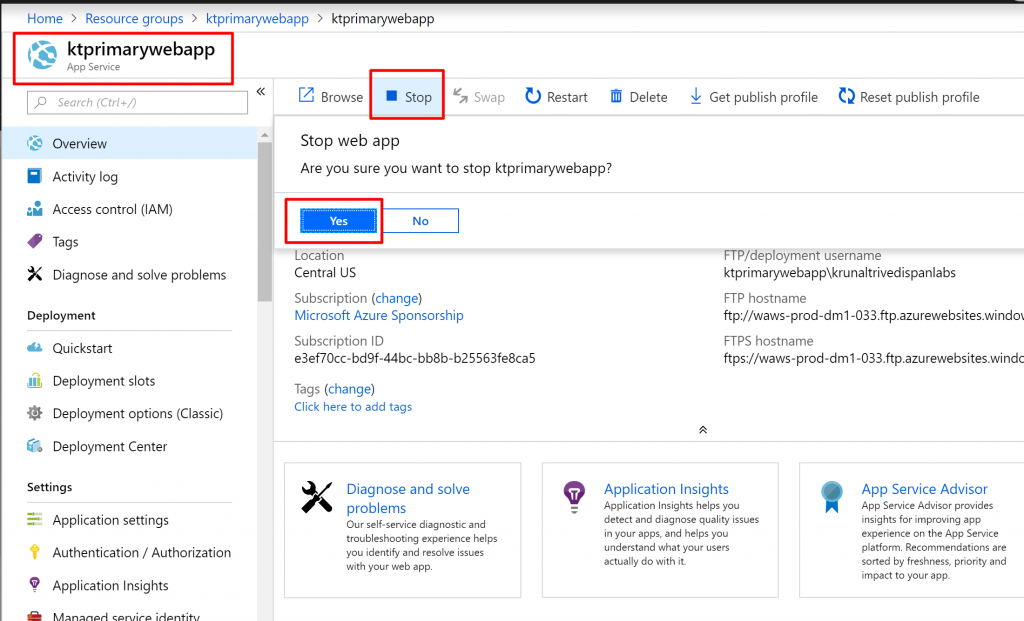
Task: Open Application settings menu item
Action: coord(130,520)
